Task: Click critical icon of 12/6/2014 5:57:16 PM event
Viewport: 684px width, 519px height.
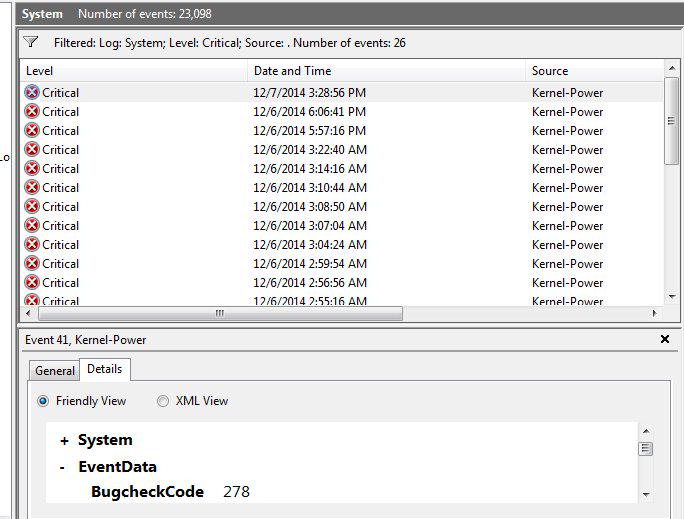Action: (x=32, y=130)
